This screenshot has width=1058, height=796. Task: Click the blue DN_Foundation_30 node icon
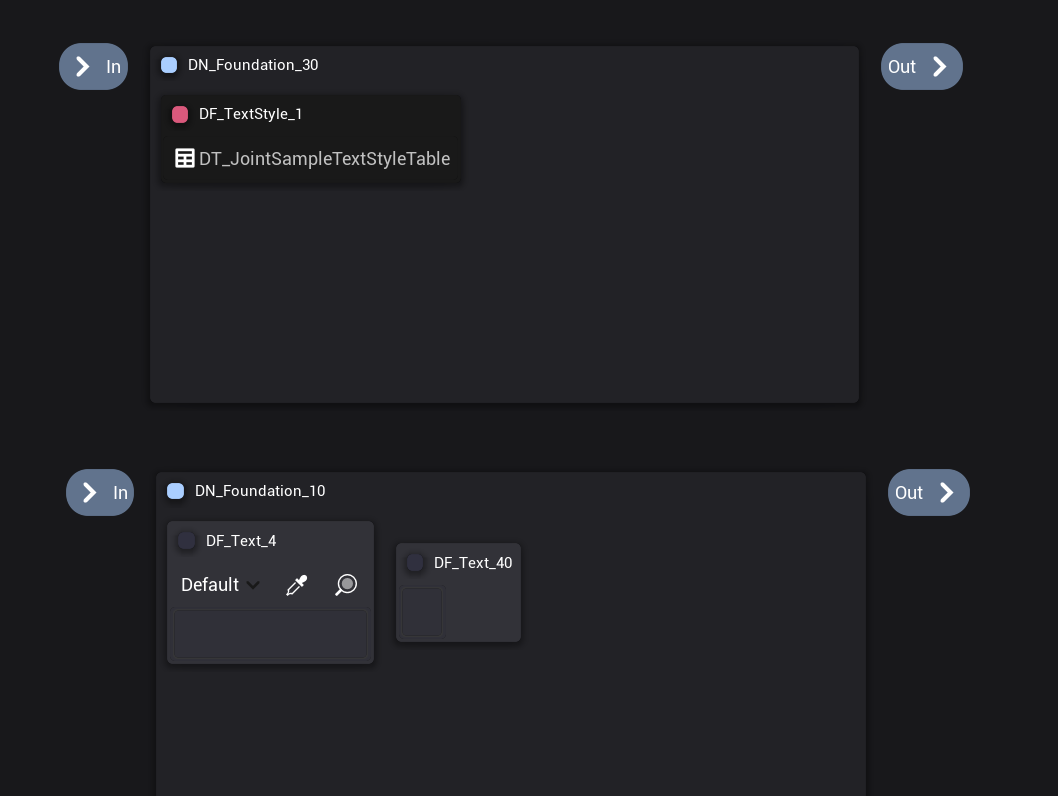coord(169,65)
